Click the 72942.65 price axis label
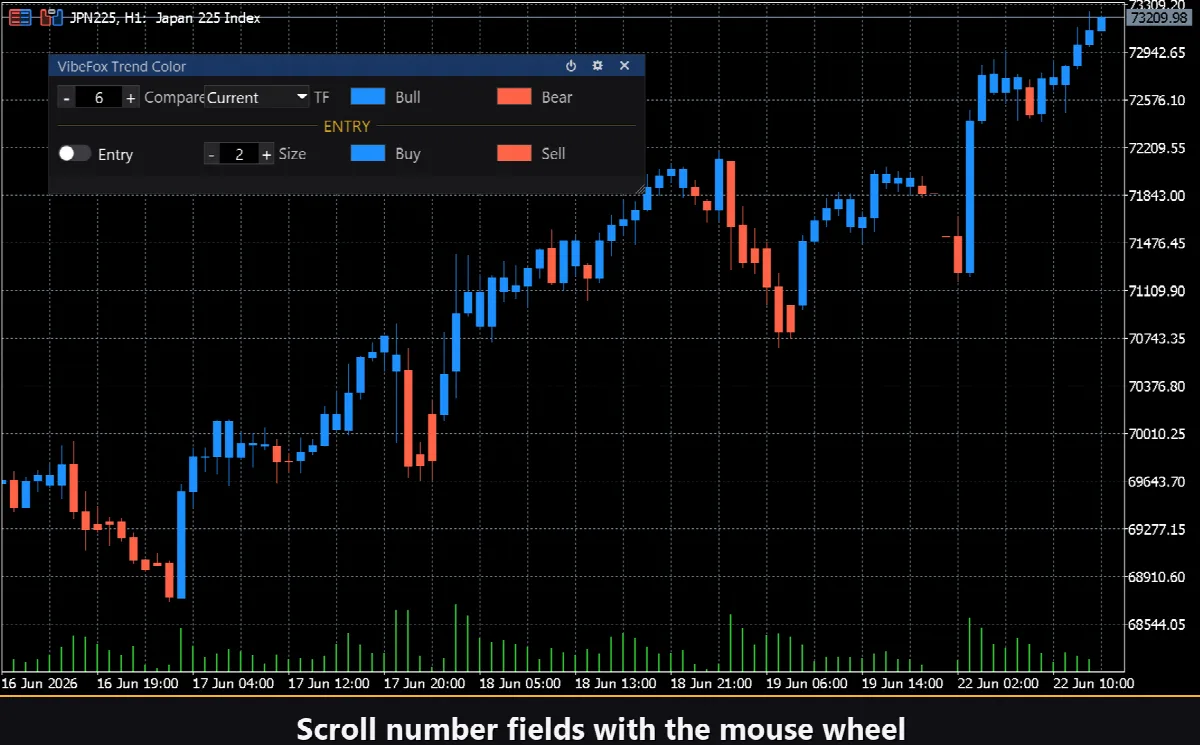Viewport: 1200px width, 745px height. pos(1156,52)
